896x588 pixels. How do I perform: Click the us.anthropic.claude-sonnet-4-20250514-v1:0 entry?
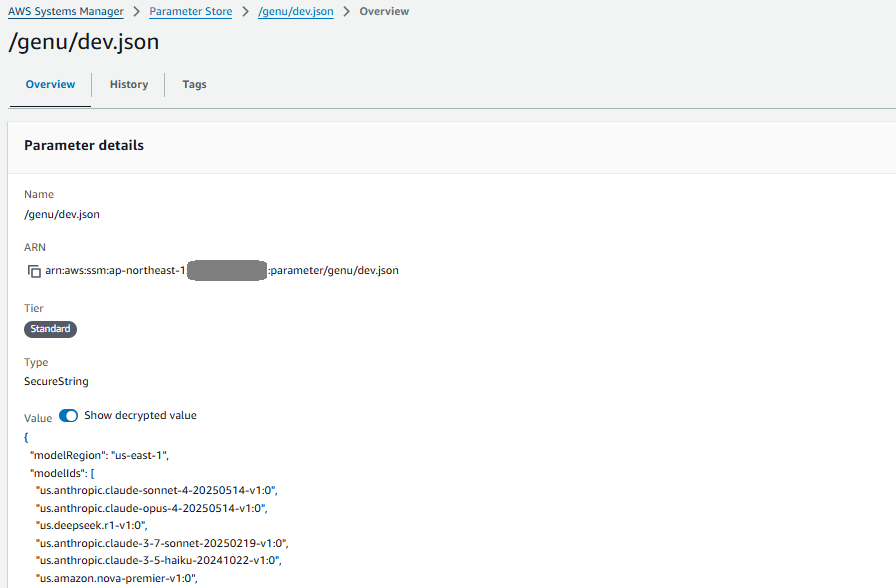coord(157,490)
